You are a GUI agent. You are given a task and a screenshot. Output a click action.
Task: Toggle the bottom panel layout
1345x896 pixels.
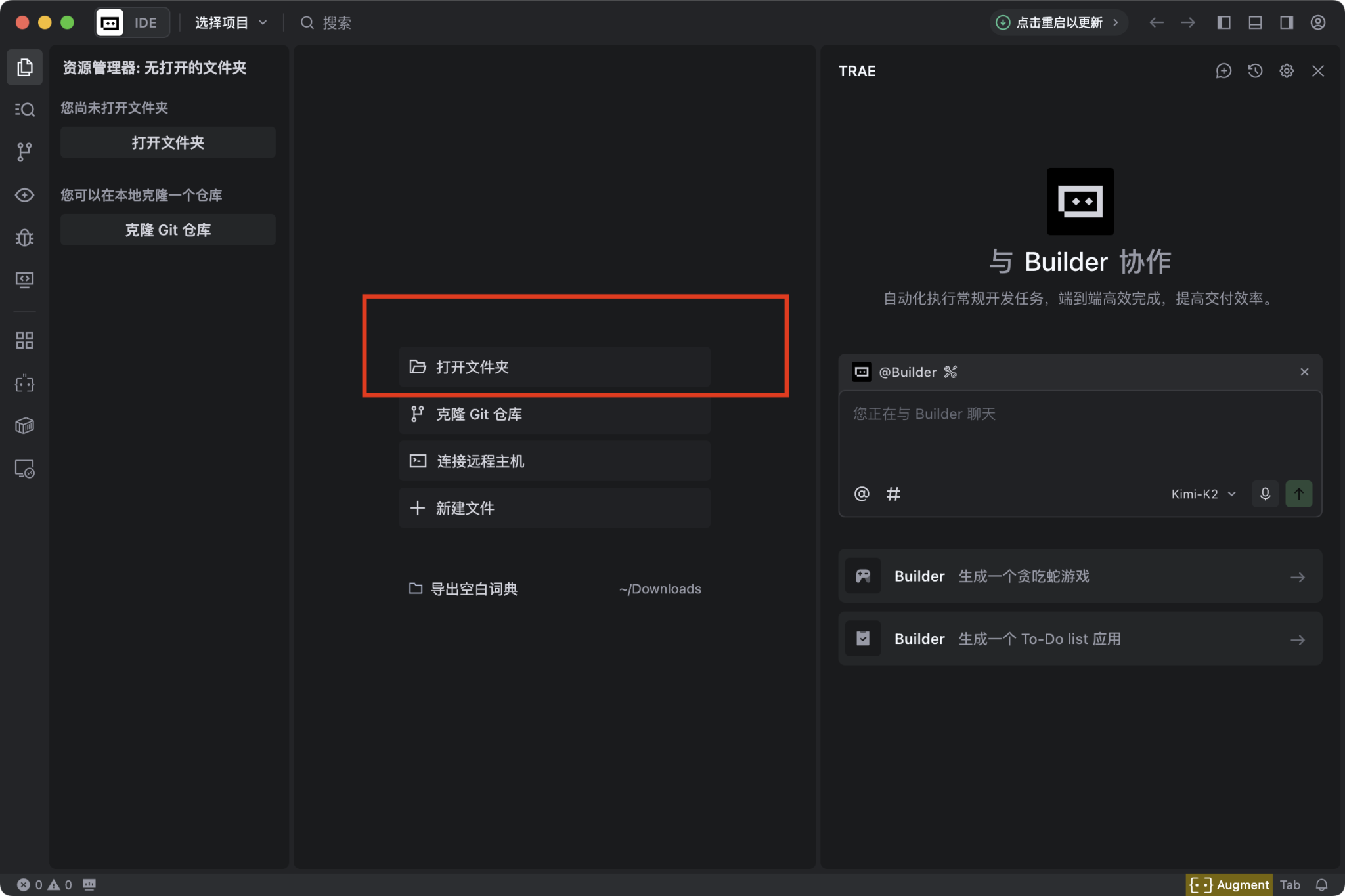coord(1255,23)
